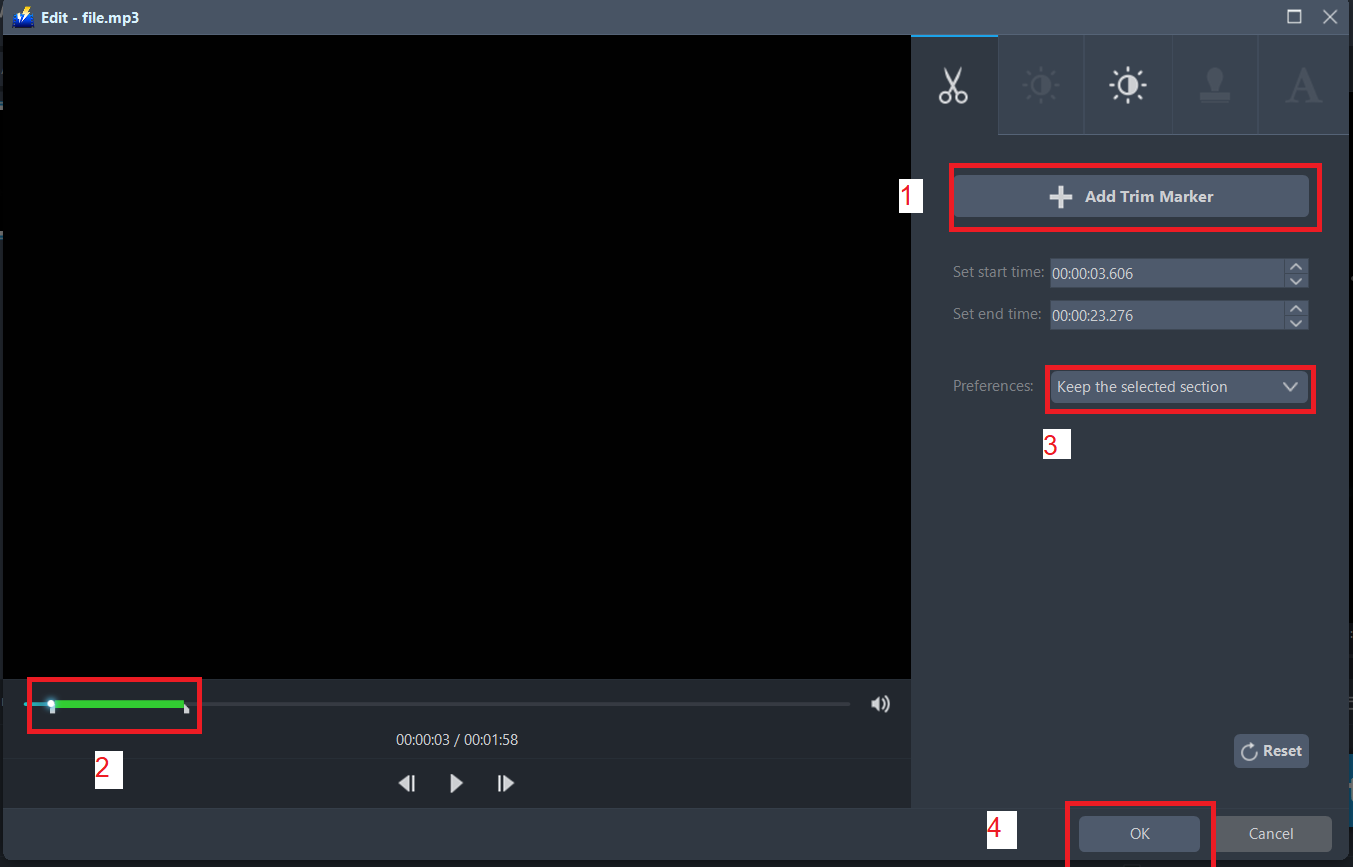Decrease end time with down stepper
This screenshot has width=1353, height=867.
pos(1296,321)
